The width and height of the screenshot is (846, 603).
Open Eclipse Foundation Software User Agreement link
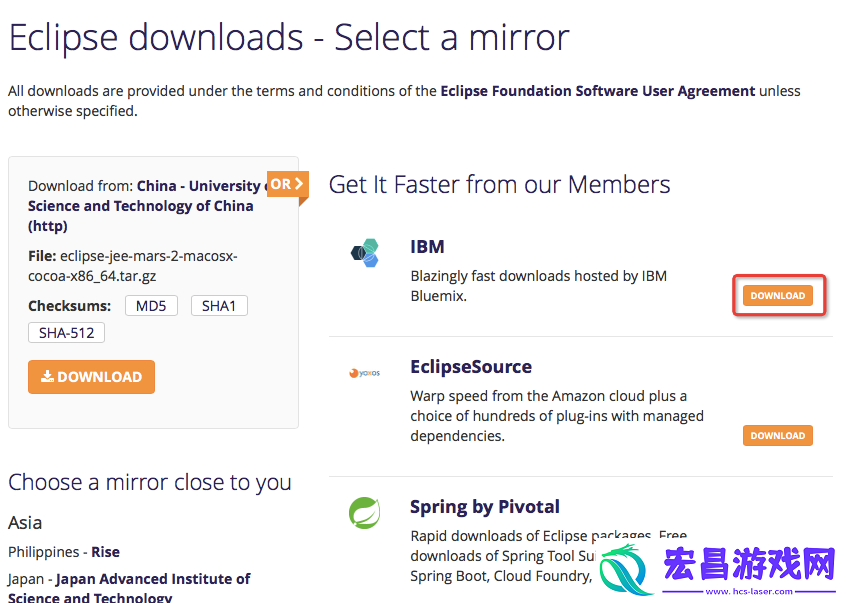coord(598,91)
